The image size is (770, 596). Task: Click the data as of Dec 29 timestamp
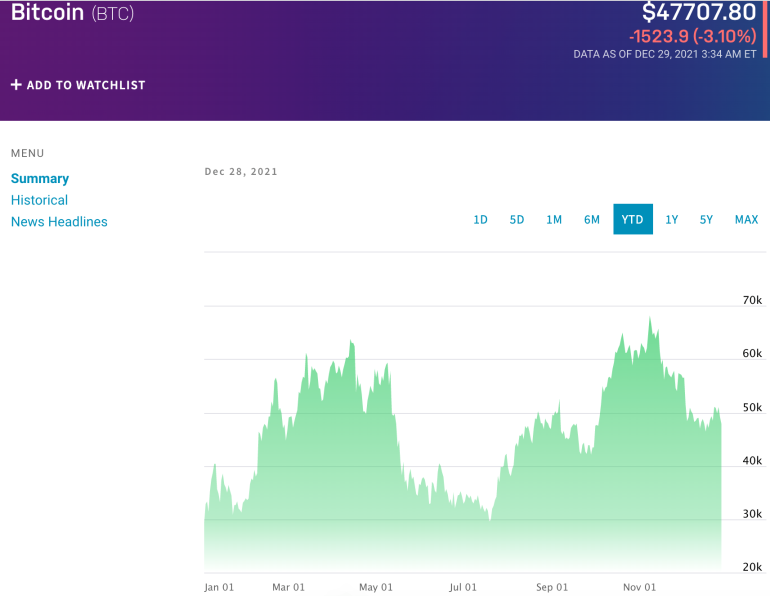665,54
